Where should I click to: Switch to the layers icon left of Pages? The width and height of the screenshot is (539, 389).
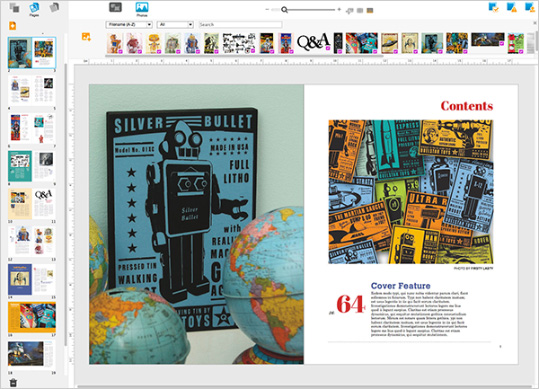(x=14, y=7)
